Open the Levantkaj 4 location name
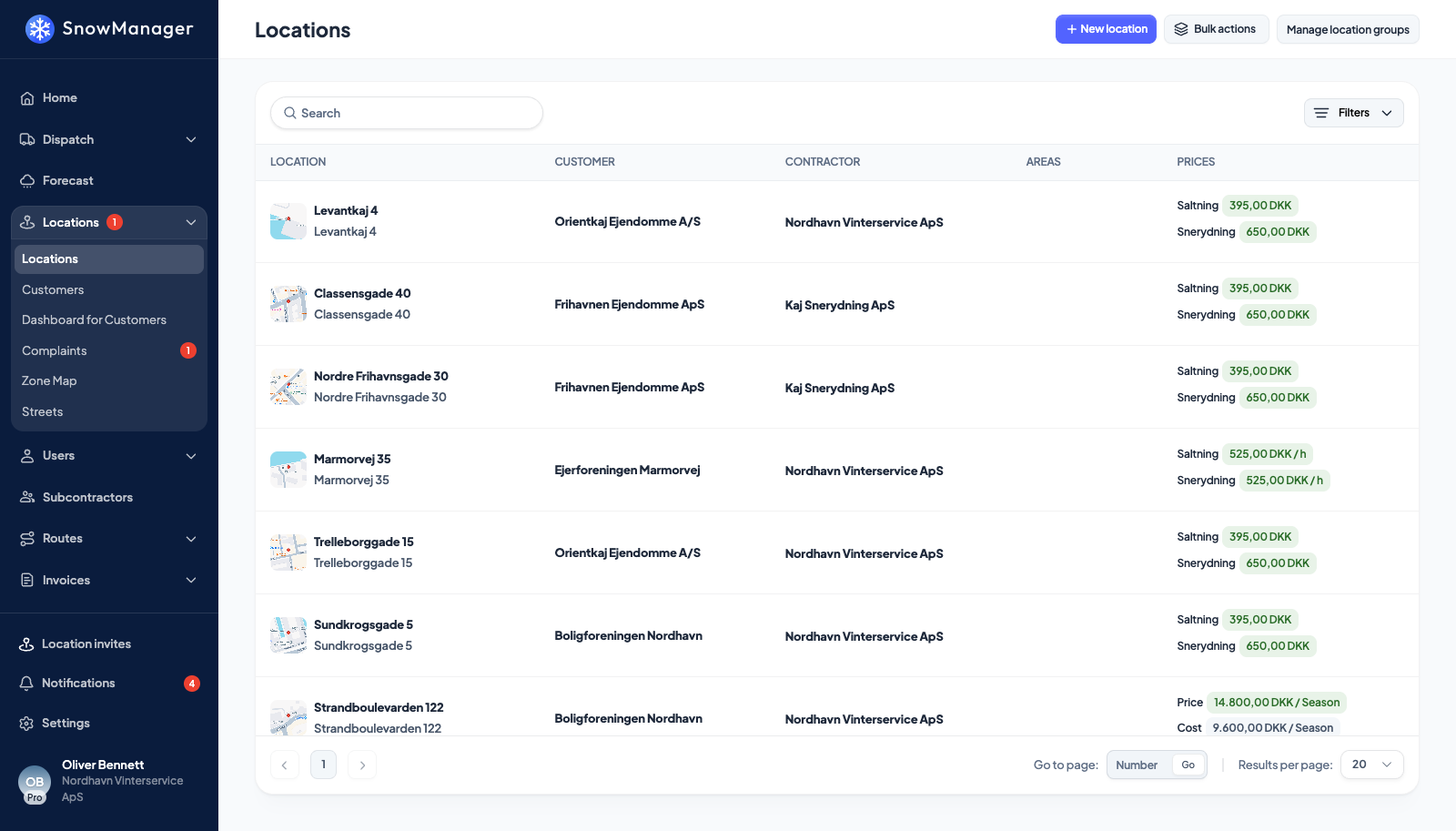 [x=346, y=211]
